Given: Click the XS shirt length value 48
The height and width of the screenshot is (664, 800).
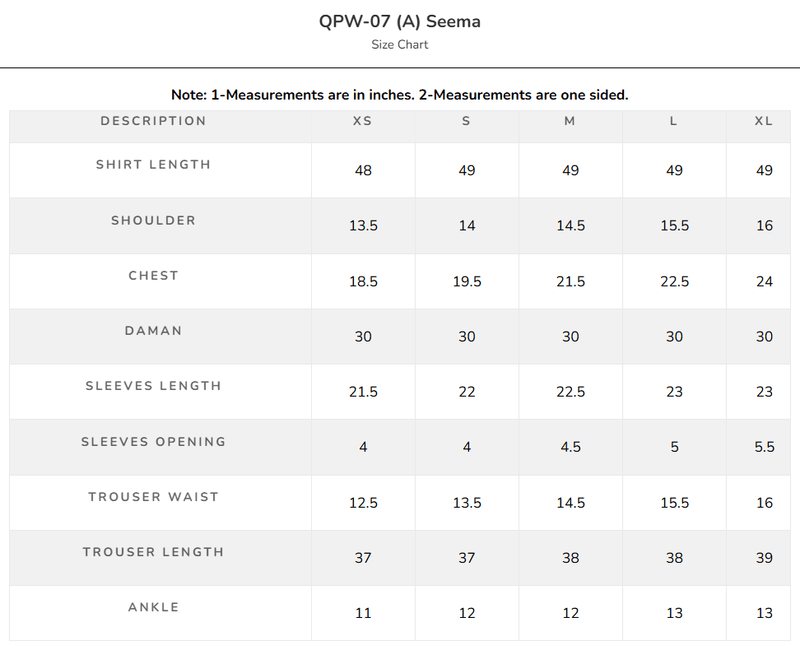Looking at the screenshot, I should [363, 170].
